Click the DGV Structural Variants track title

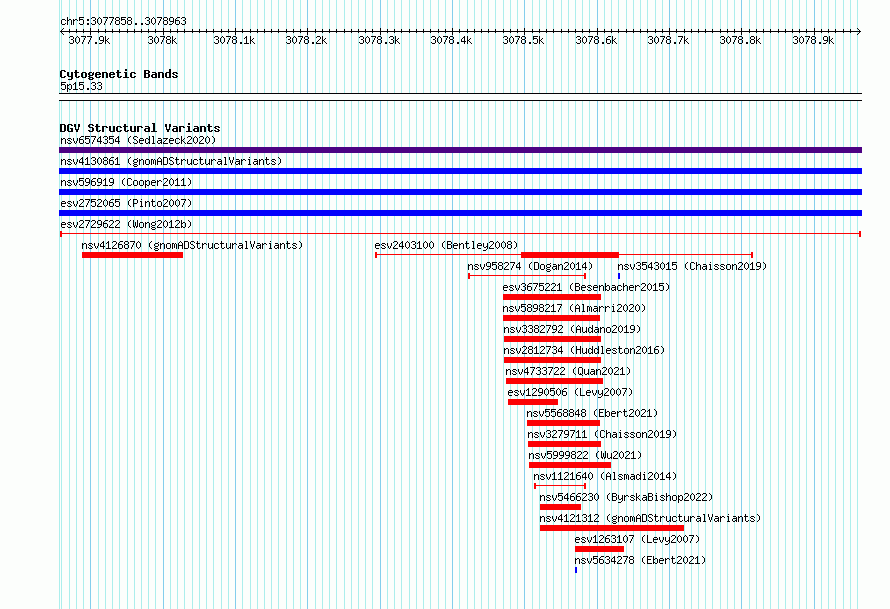coord(140,128)
